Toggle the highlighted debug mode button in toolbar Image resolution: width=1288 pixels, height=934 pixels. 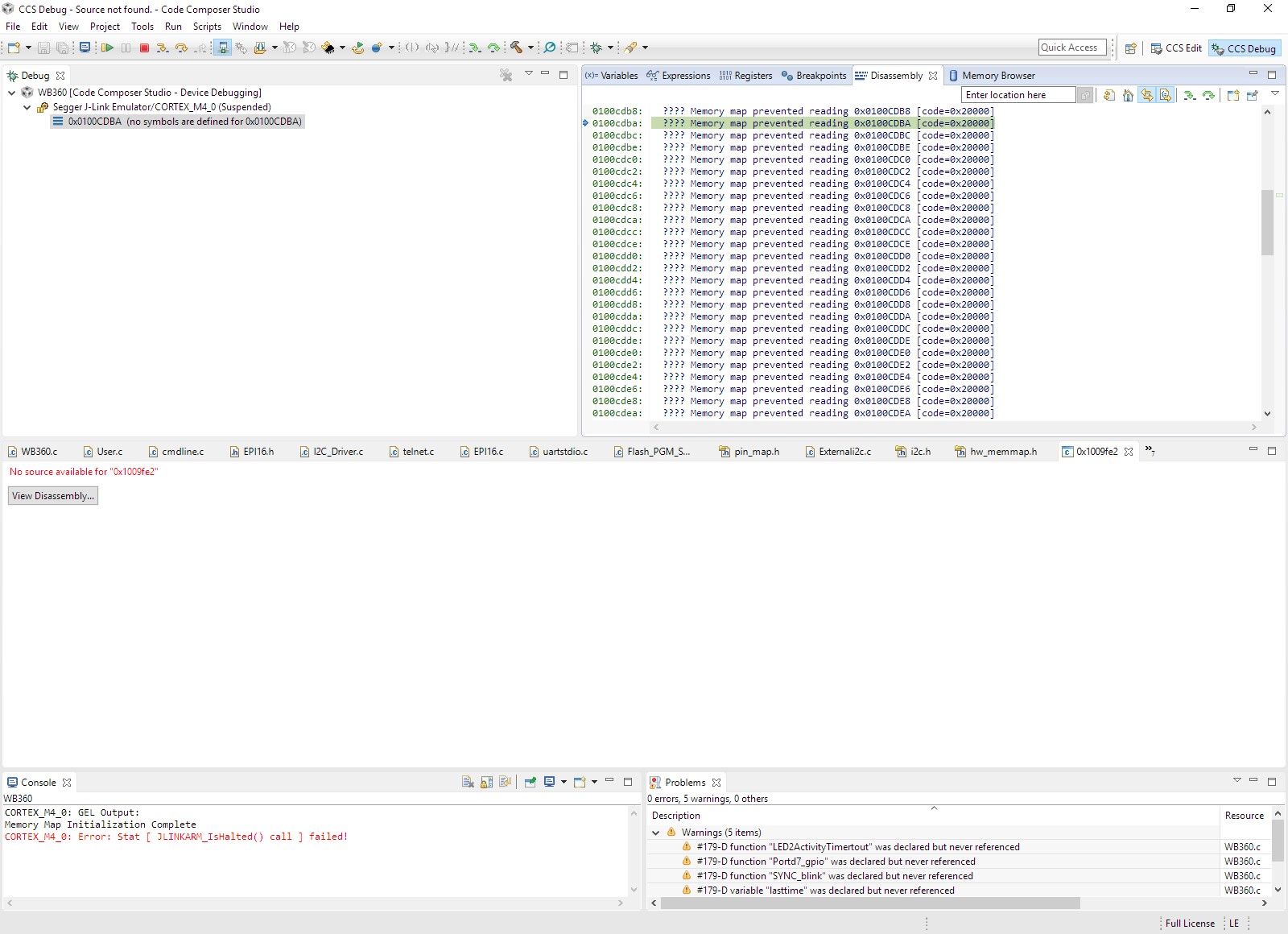click(223, 48)
